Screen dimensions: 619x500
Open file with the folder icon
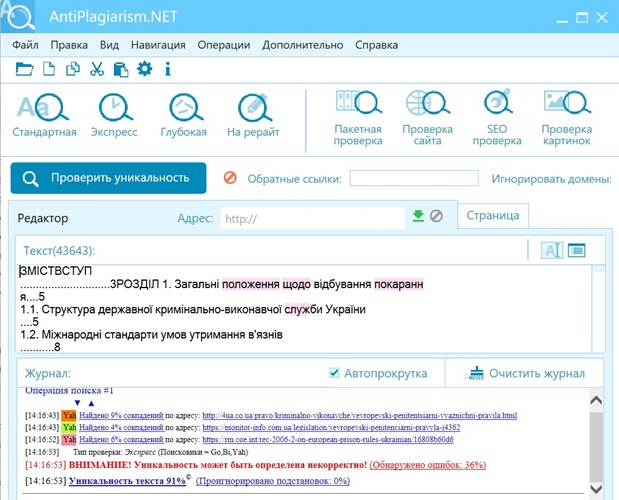24,69
